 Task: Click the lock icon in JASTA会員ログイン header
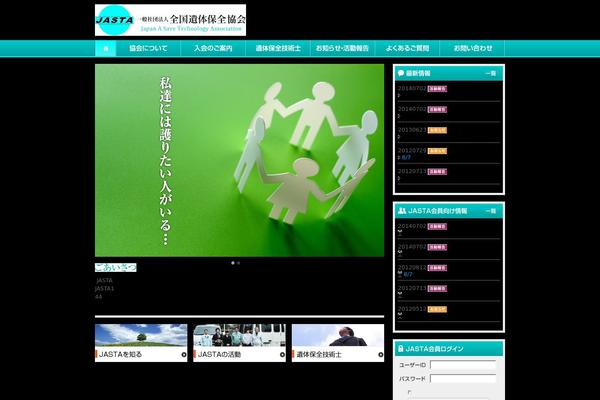click(401, 348)
